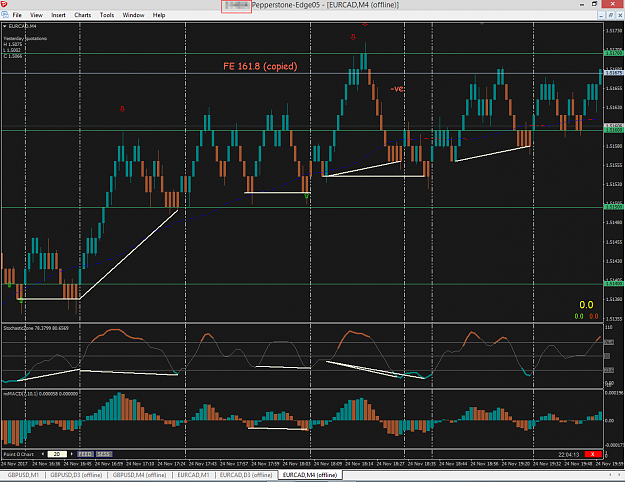Screen dimensions: 625x482
Task: Switch to the GBPUSD,M1 chart tab
Action: coord(23,475)
